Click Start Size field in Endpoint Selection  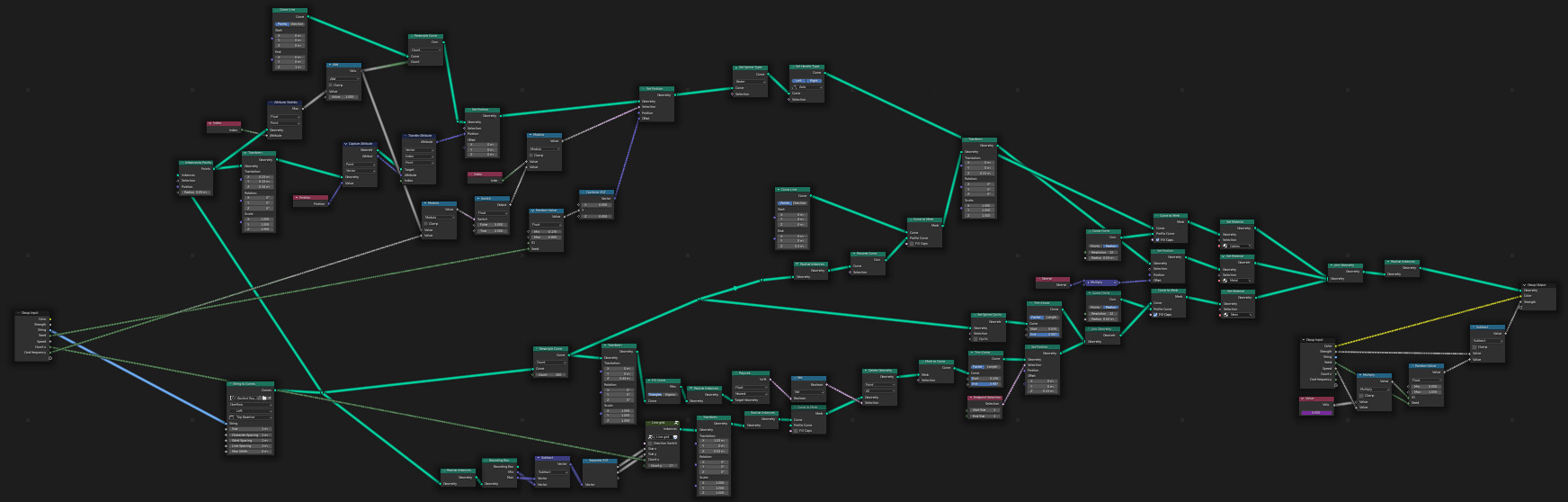[985, 409]
